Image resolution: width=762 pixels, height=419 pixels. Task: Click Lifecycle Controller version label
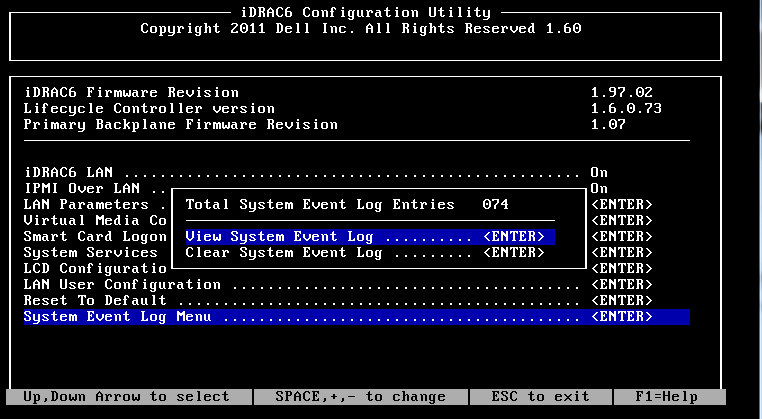coord(149,108)
